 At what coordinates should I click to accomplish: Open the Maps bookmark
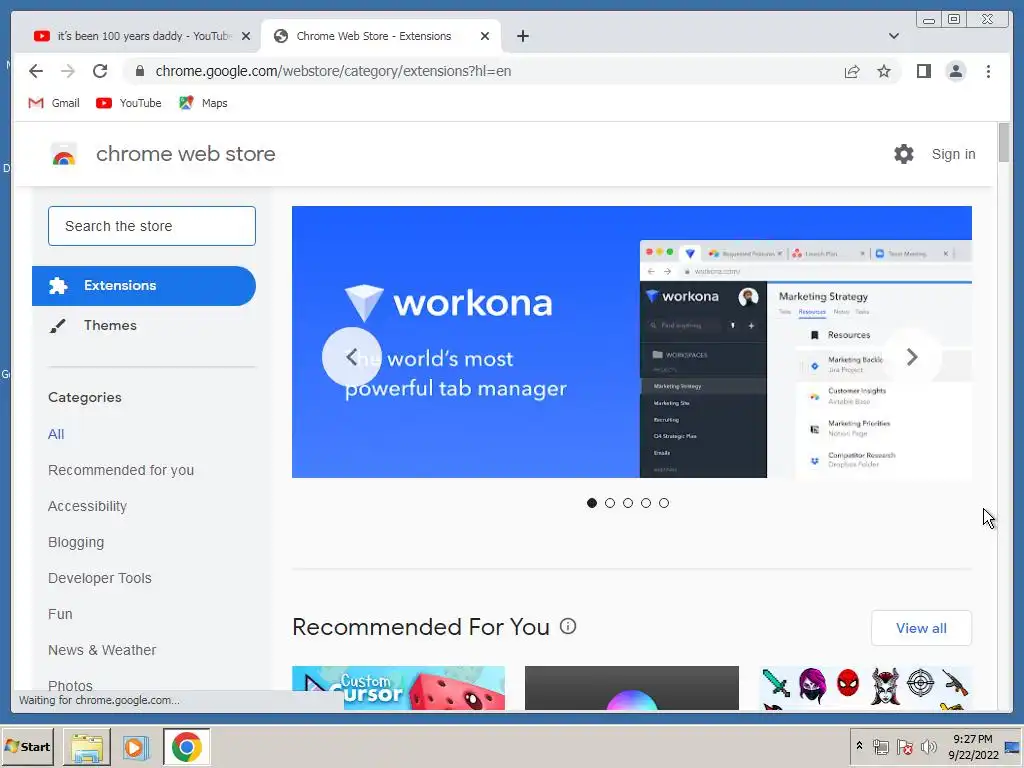click(203, 103)
